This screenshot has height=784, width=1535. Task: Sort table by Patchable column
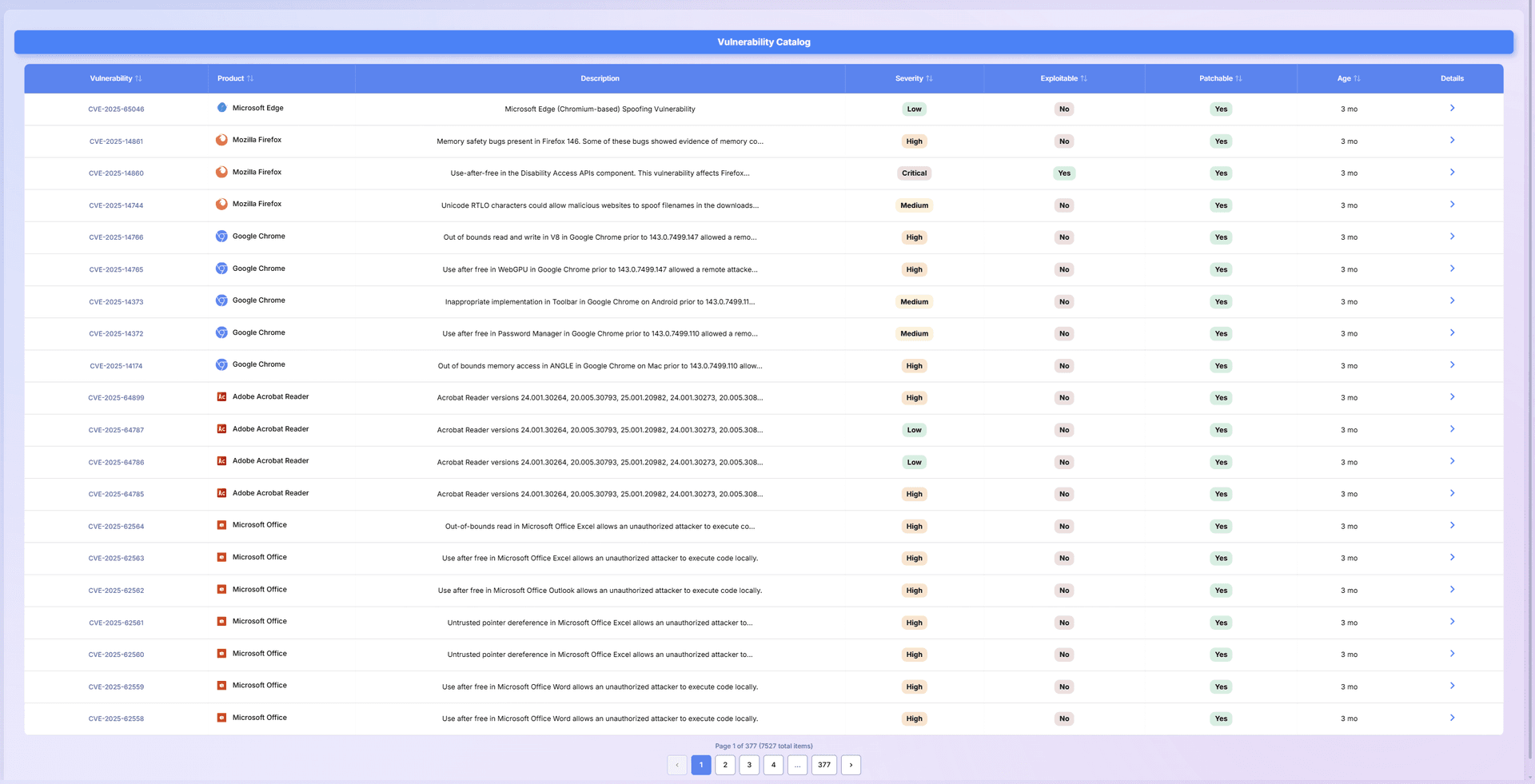(x=1221, y=78)
